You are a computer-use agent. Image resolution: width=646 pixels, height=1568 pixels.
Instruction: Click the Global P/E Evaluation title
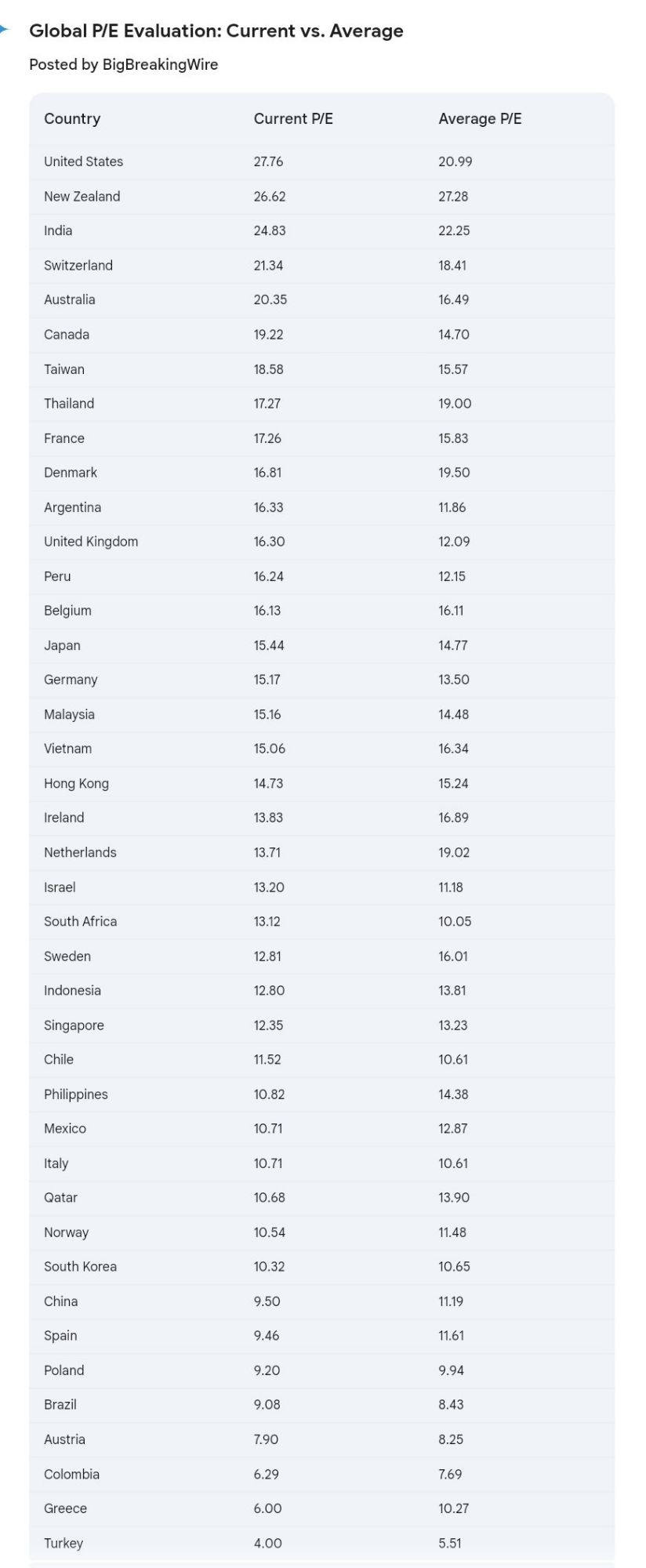216,31
